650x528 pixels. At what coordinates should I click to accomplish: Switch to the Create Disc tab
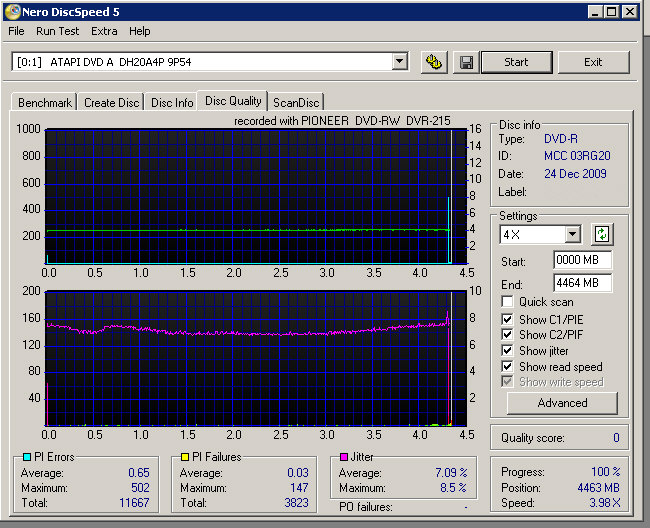(111, 102)
